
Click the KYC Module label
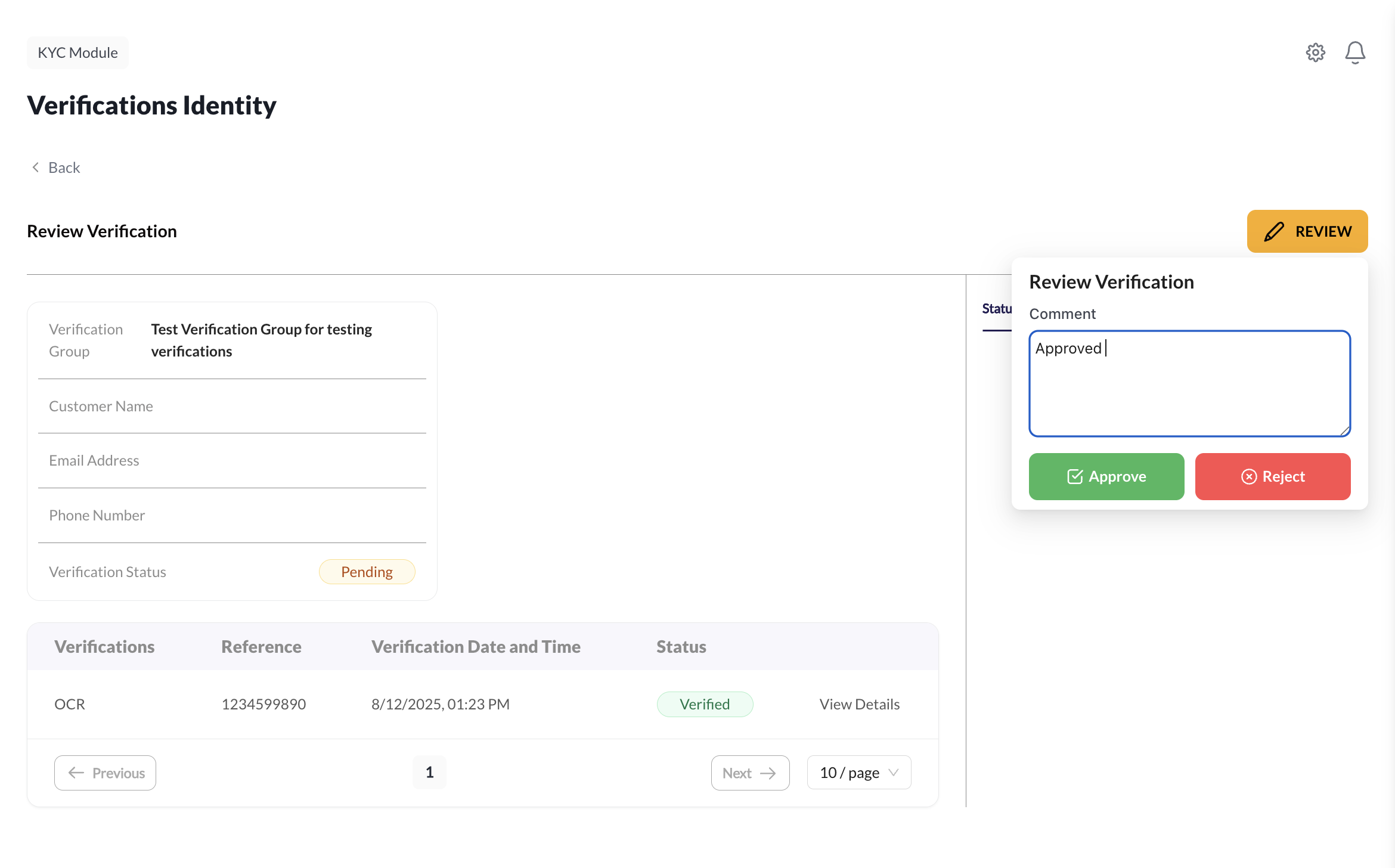point(77,52)
